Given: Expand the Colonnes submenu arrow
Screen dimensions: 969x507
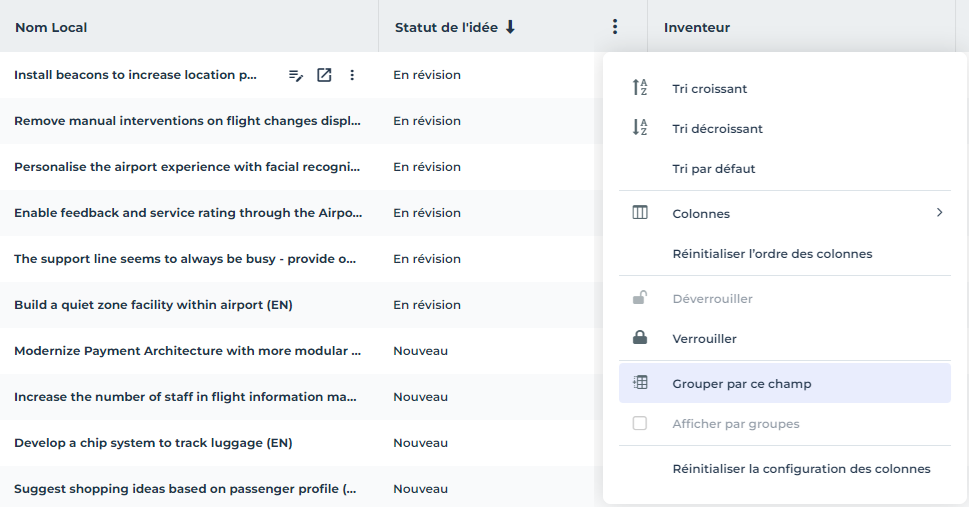Looking at the screenshot, I should coord(939,213).
